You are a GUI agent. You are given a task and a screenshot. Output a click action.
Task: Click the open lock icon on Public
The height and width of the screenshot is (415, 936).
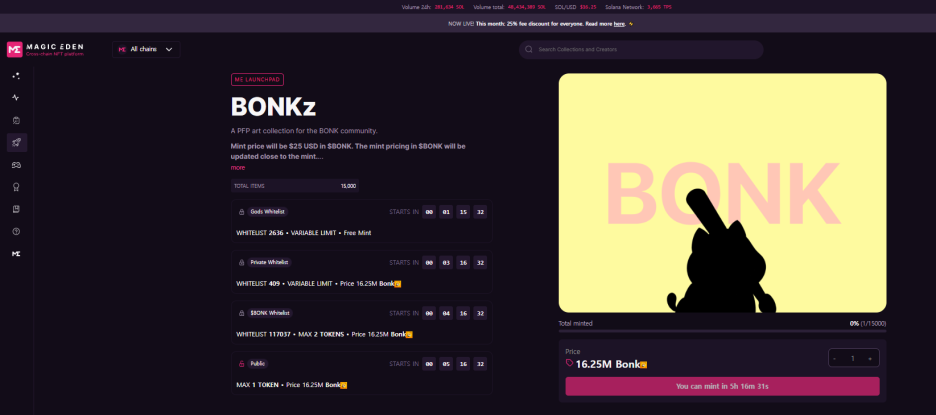pos(241,364)
